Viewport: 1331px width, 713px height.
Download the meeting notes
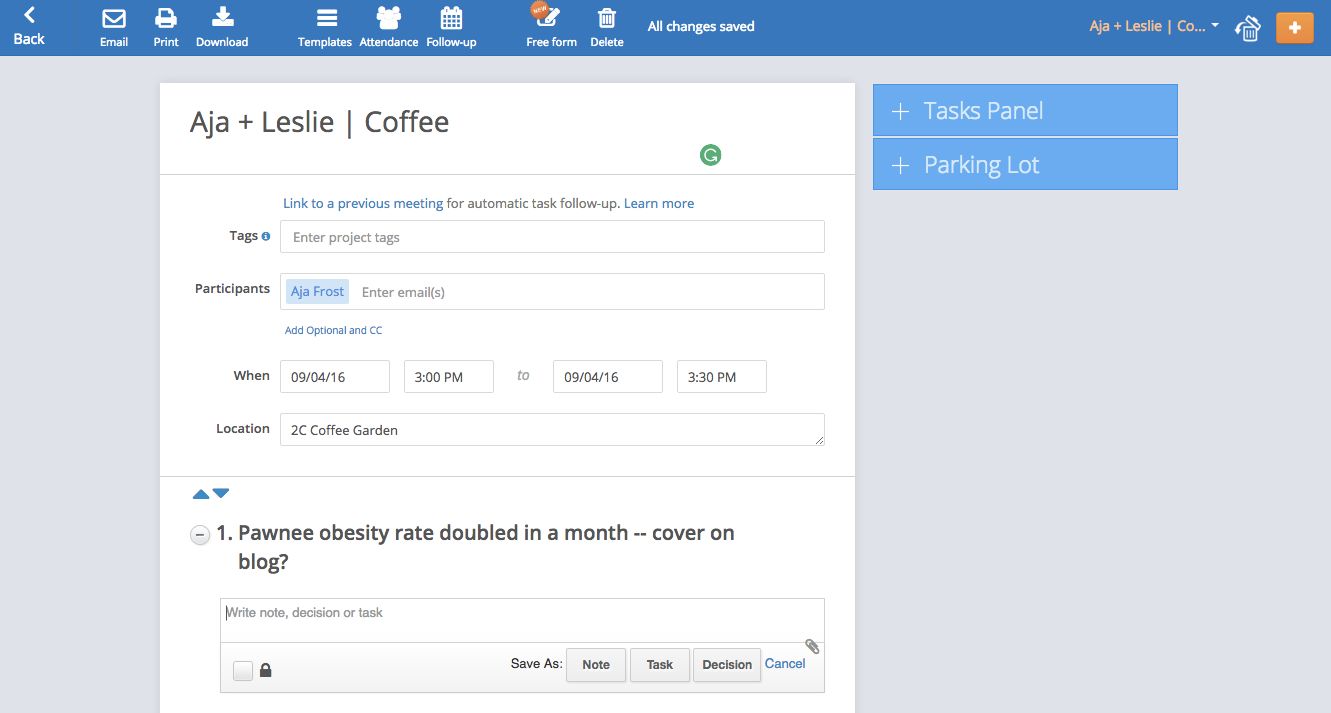(223, 18)
